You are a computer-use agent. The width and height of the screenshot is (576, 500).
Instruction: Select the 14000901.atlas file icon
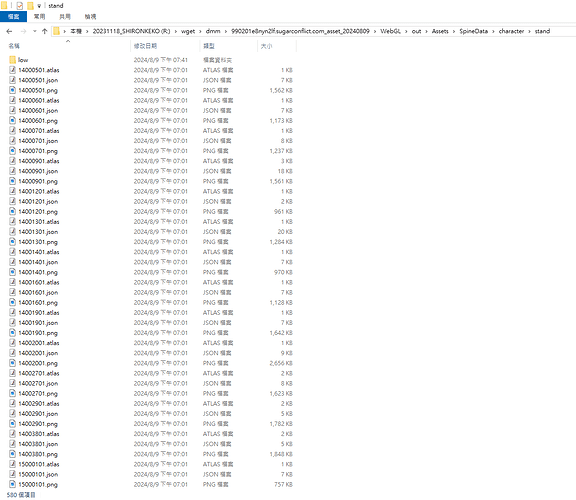12,161
